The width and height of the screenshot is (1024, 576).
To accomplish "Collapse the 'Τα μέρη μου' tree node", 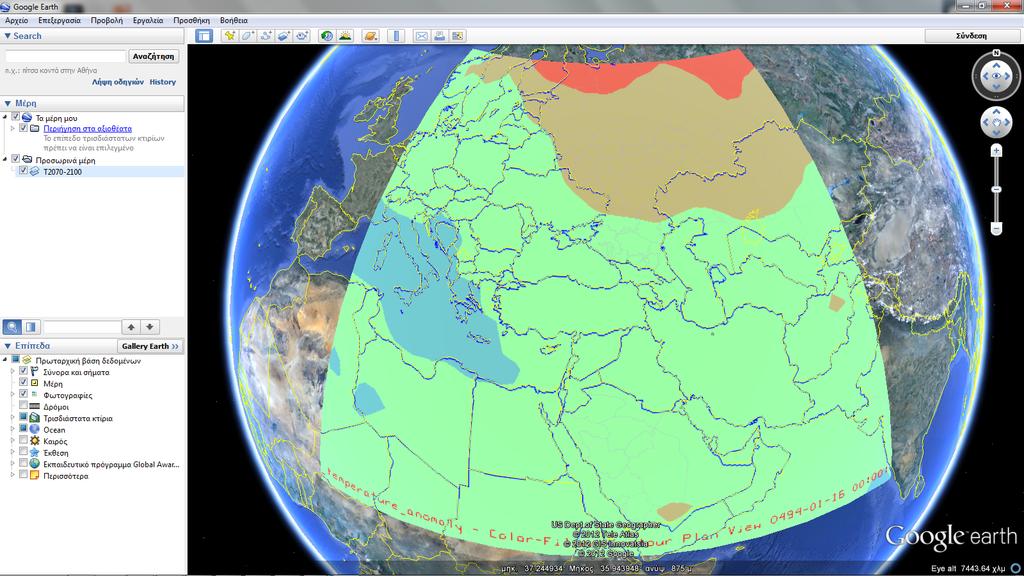I will (x=5, y=118).
